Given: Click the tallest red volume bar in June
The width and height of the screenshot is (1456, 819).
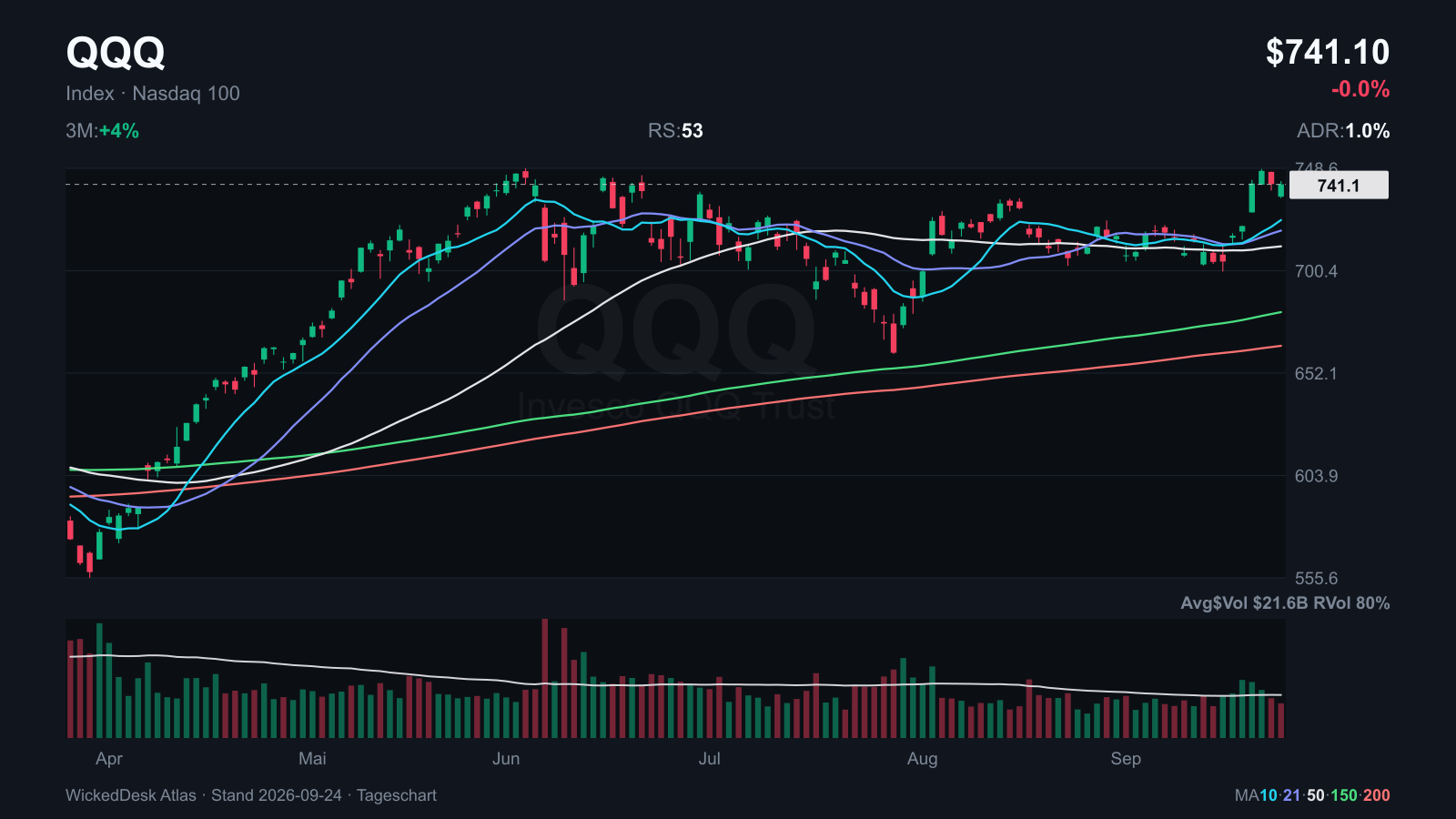Looking at the screenshot, I should (545, 678).
